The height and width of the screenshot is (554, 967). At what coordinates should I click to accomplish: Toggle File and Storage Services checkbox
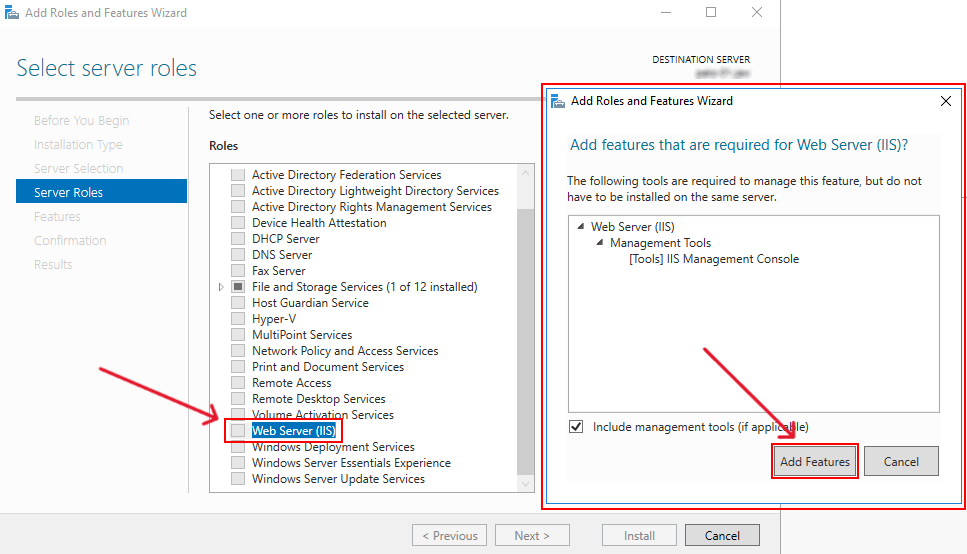coord(238,287)
